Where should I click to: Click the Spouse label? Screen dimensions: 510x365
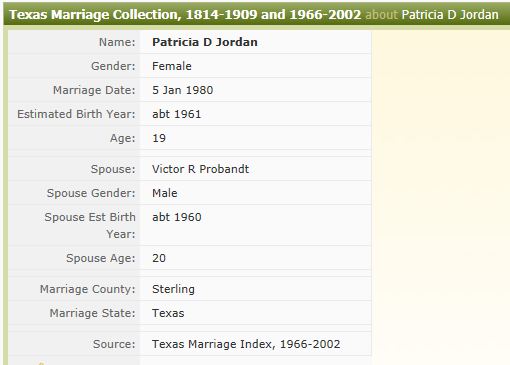(113, 169)
